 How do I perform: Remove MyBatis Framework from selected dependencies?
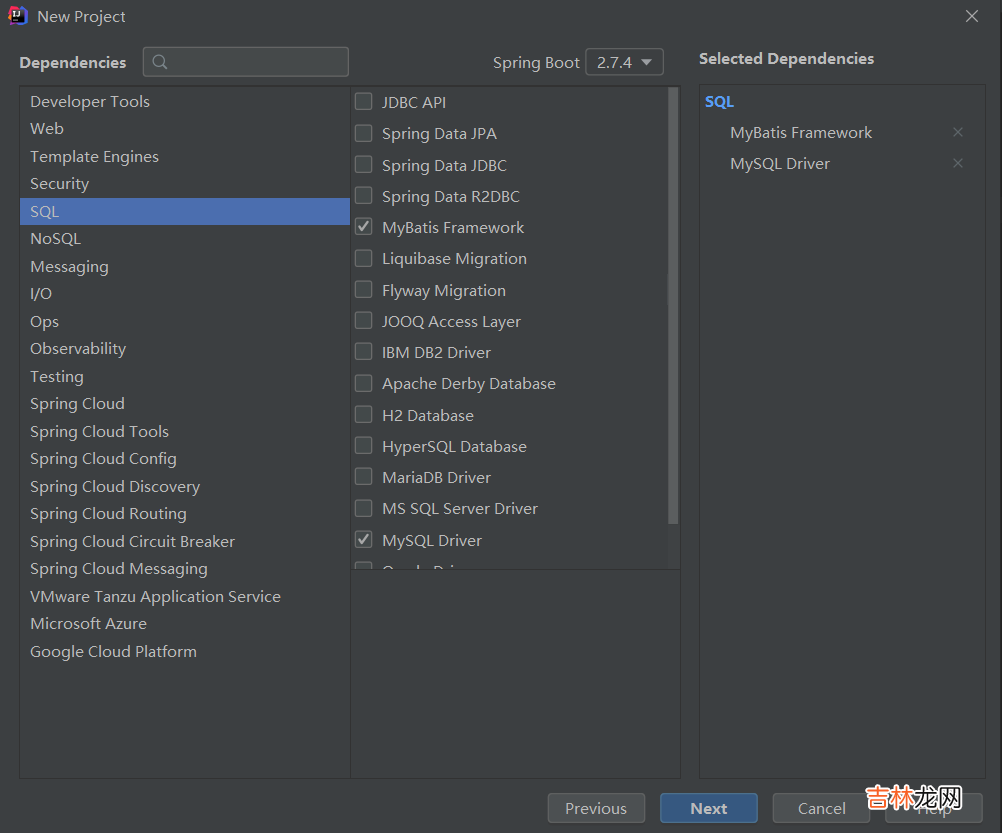point(957,133)
